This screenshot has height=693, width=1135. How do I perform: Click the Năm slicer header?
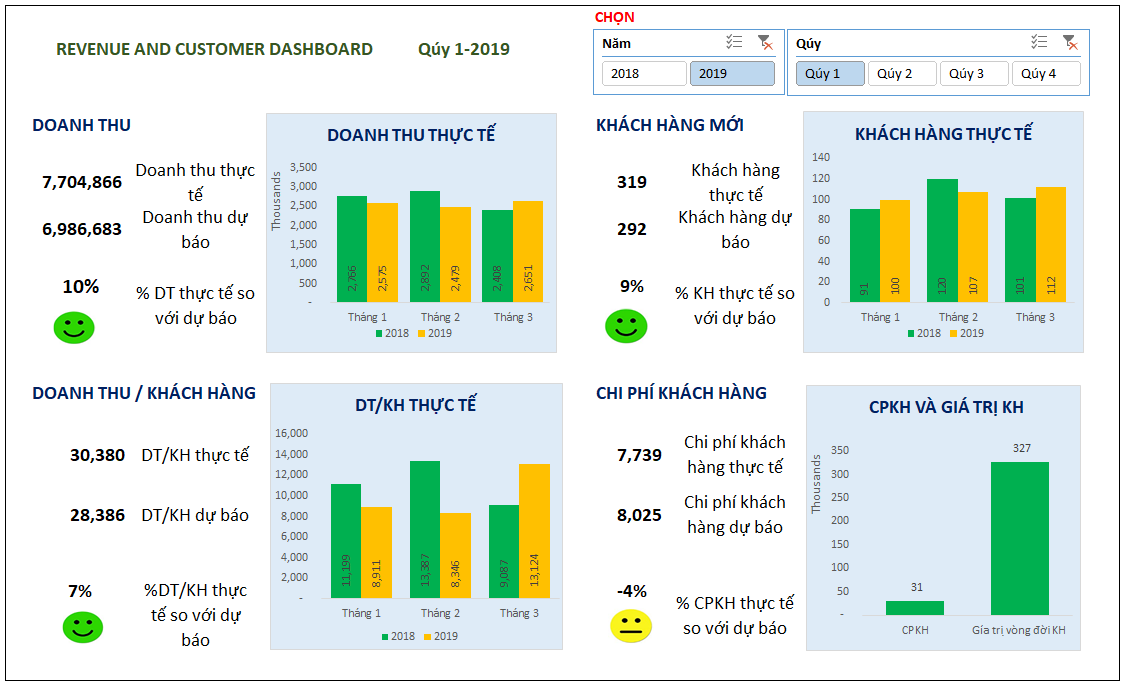point(617,43)
